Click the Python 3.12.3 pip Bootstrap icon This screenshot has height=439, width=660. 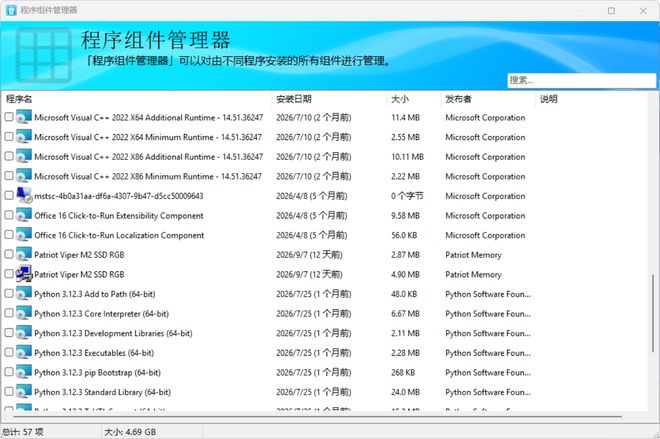(24, 372)
